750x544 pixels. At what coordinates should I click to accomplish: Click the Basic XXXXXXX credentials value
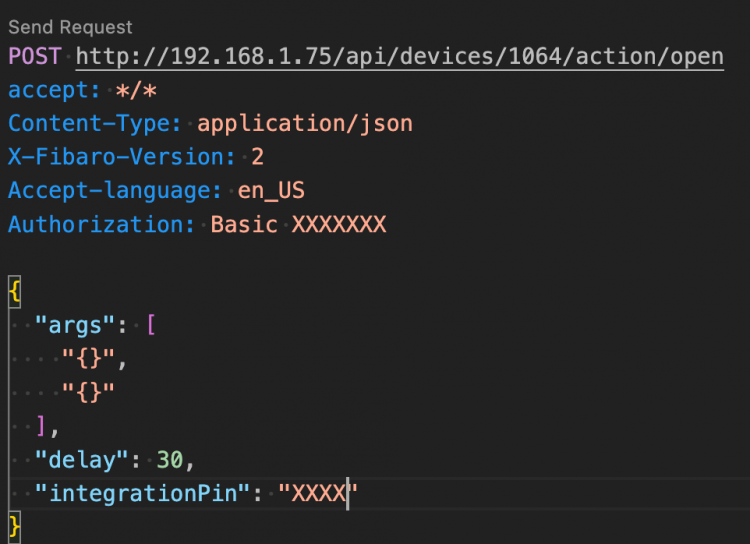click(x=298, y=224)
